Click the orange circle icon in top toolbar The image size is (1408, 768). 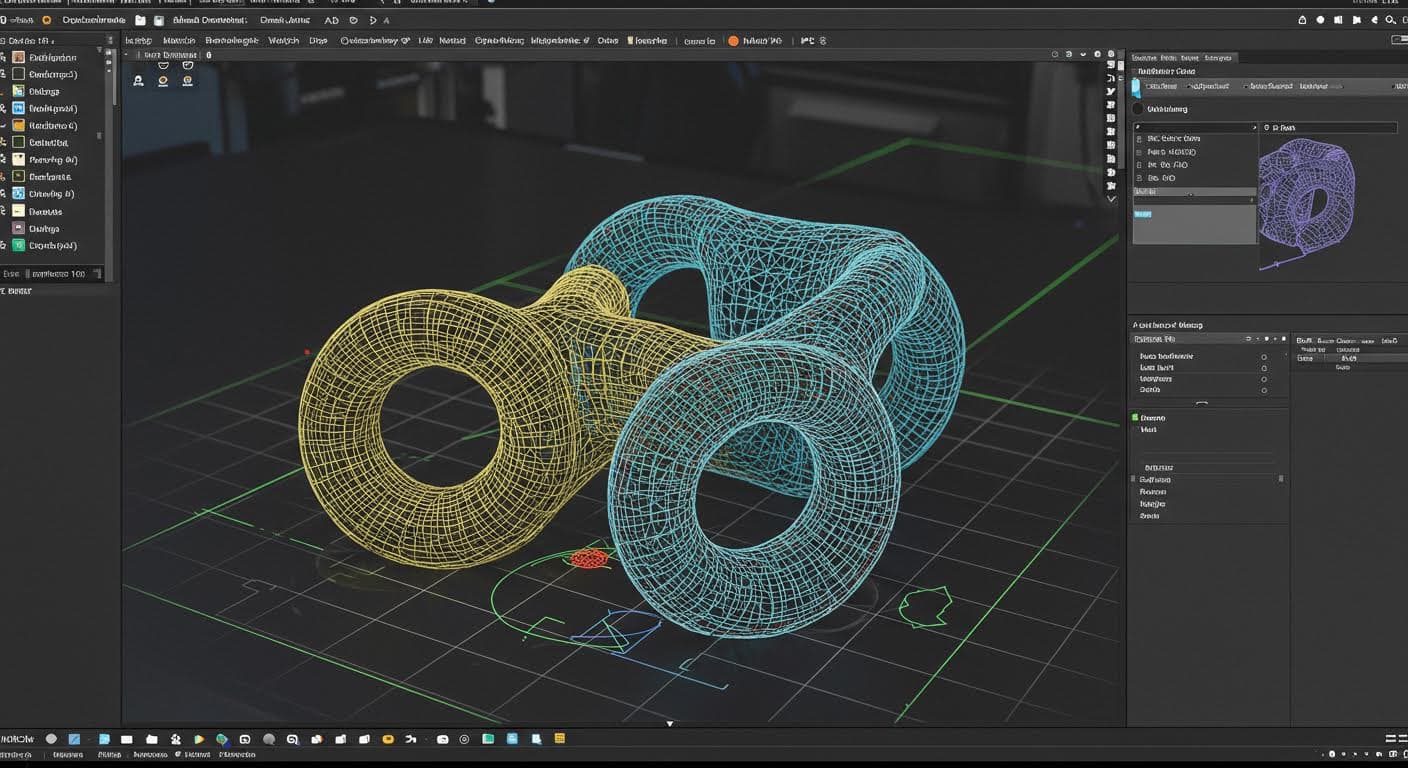(46, 20)
